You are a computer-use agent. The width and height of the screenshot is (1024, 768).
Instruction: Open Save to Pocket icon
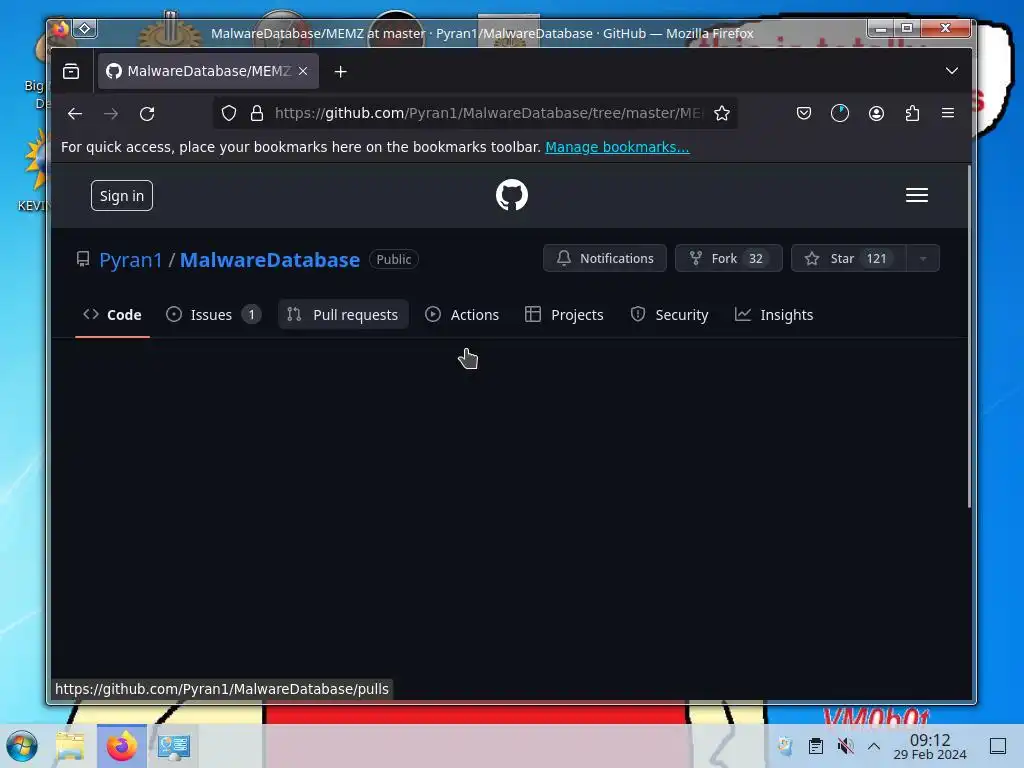[804, 113]
